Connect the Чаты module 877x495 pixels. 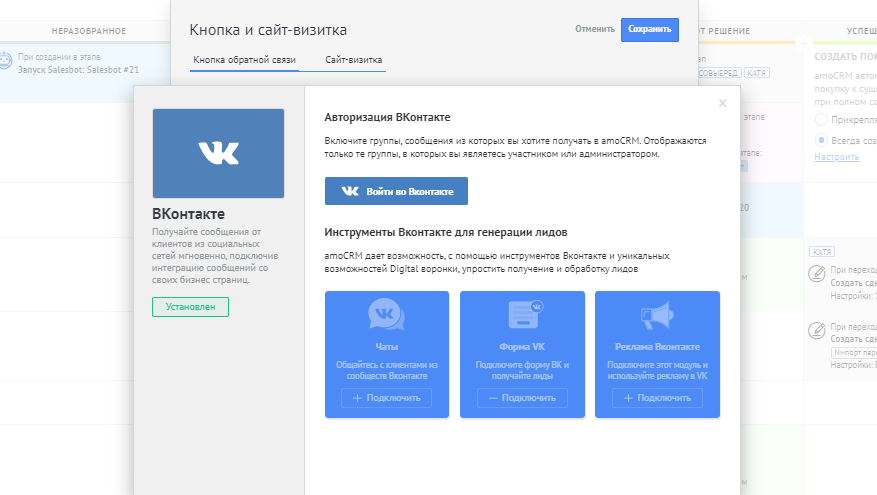[386, 398]
